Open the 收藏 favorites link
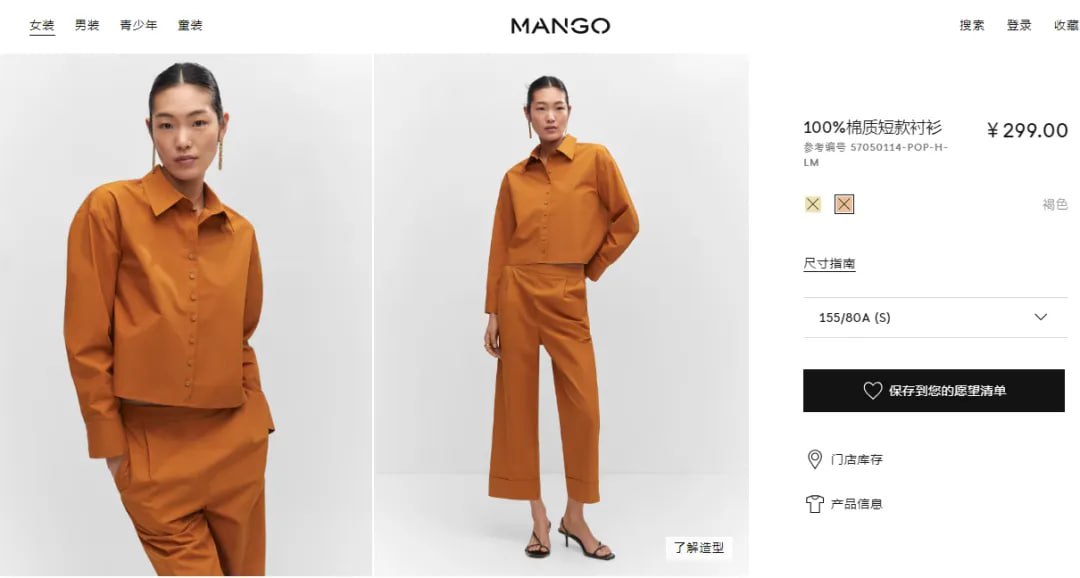The height and width of the screenshot is (578, 1080). pos(1066,25)
